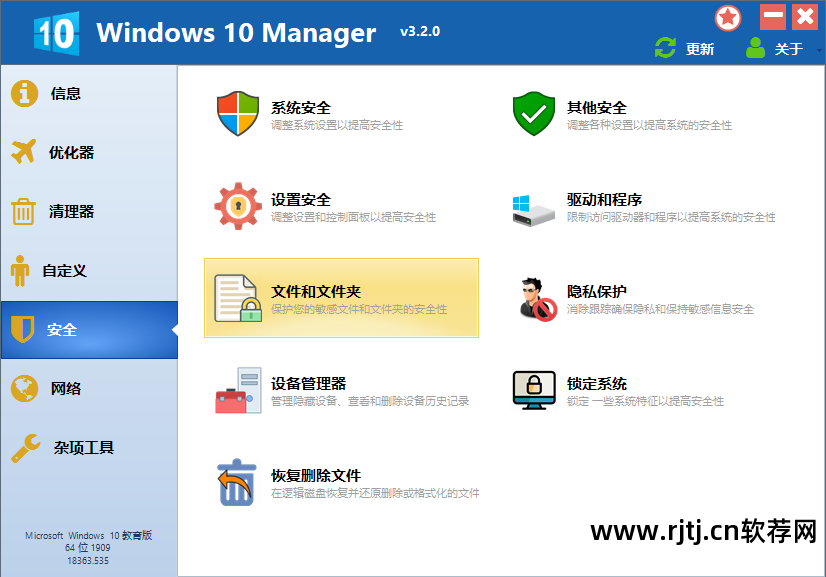Click description 保护您的敏感文件和文件夹的安全性

(x=359, y=309)
